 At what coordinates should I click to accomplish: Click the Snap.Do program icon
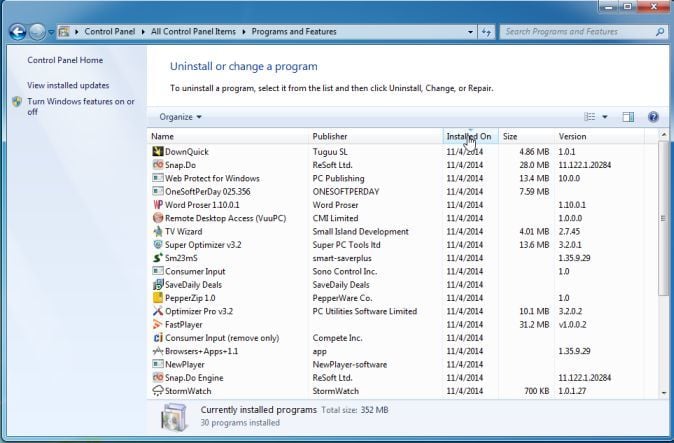pos(158,165)
